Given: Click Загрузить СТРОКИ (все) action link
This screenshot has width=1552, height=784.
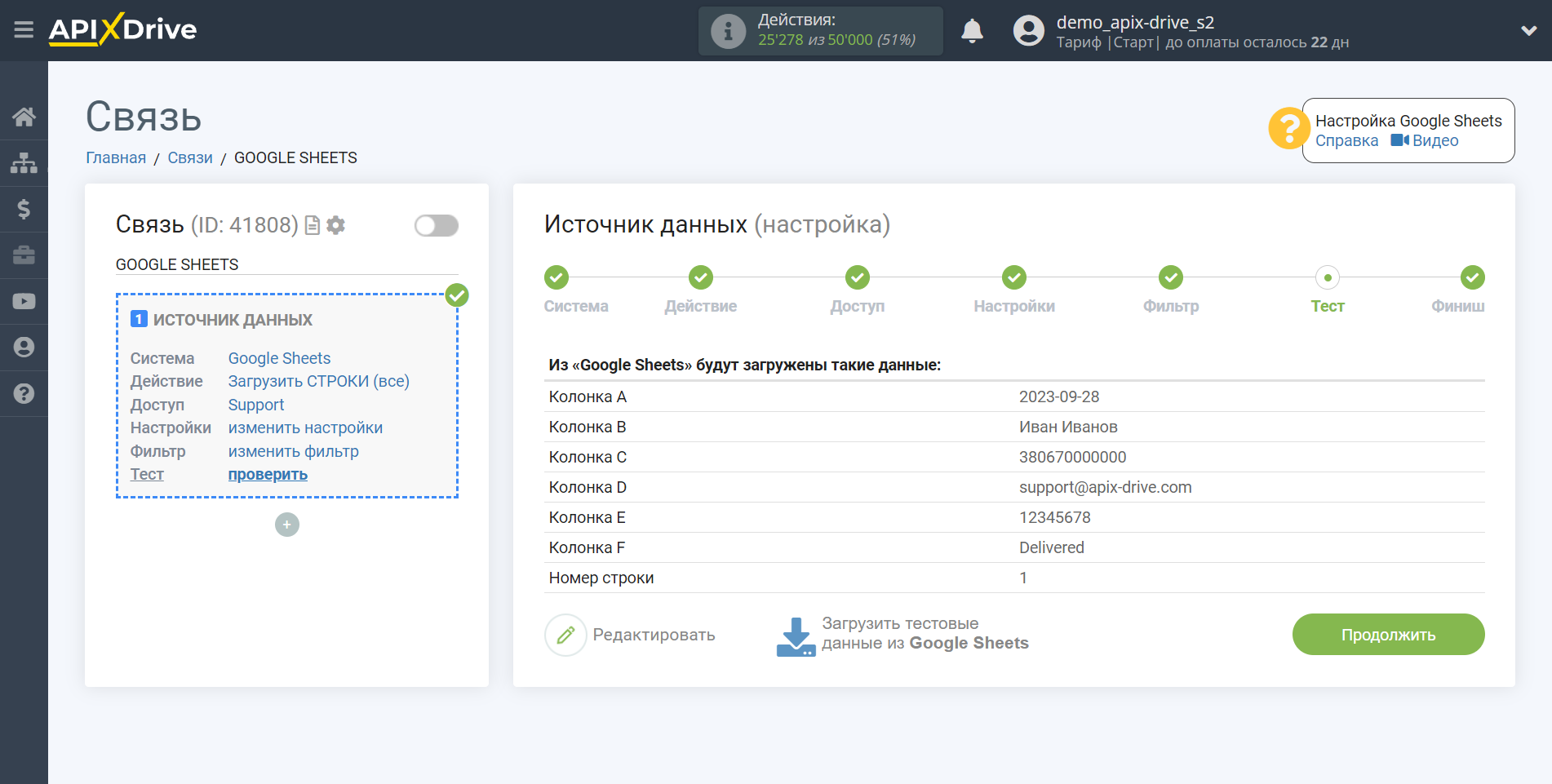Looking at the screenshot, I should tap(318, 381).
